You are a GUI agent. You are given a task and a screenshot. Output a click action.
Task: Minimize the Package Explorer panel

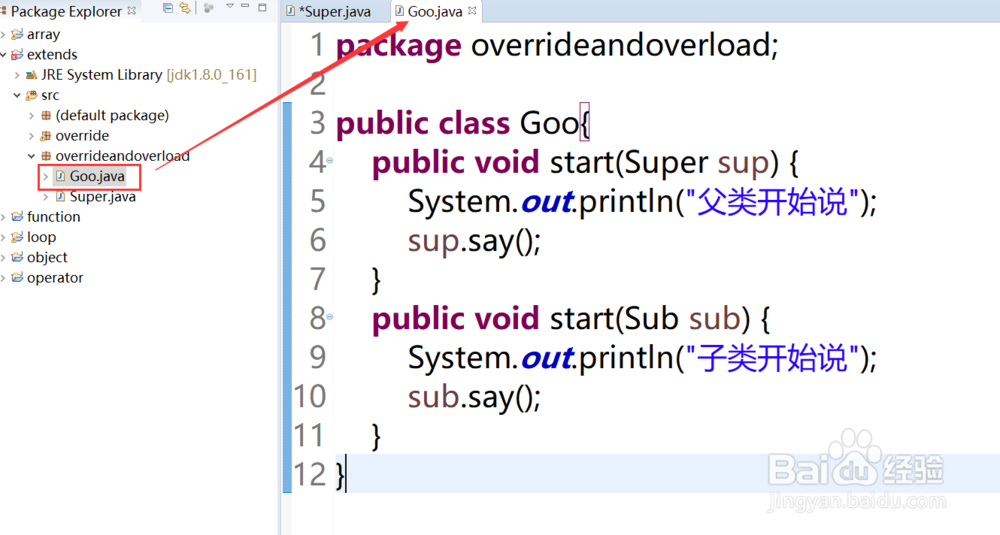tap(245, 7)
